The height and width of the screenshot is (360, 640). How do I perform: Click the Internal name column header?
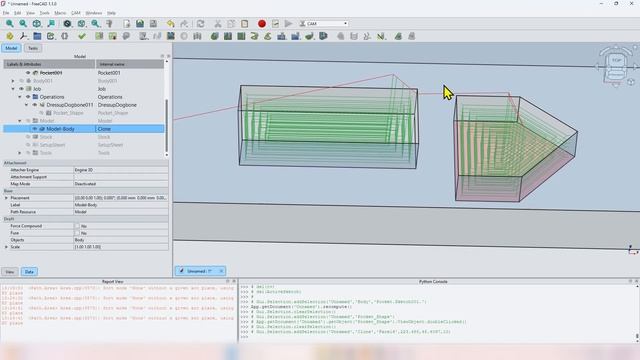pos(130,64)
